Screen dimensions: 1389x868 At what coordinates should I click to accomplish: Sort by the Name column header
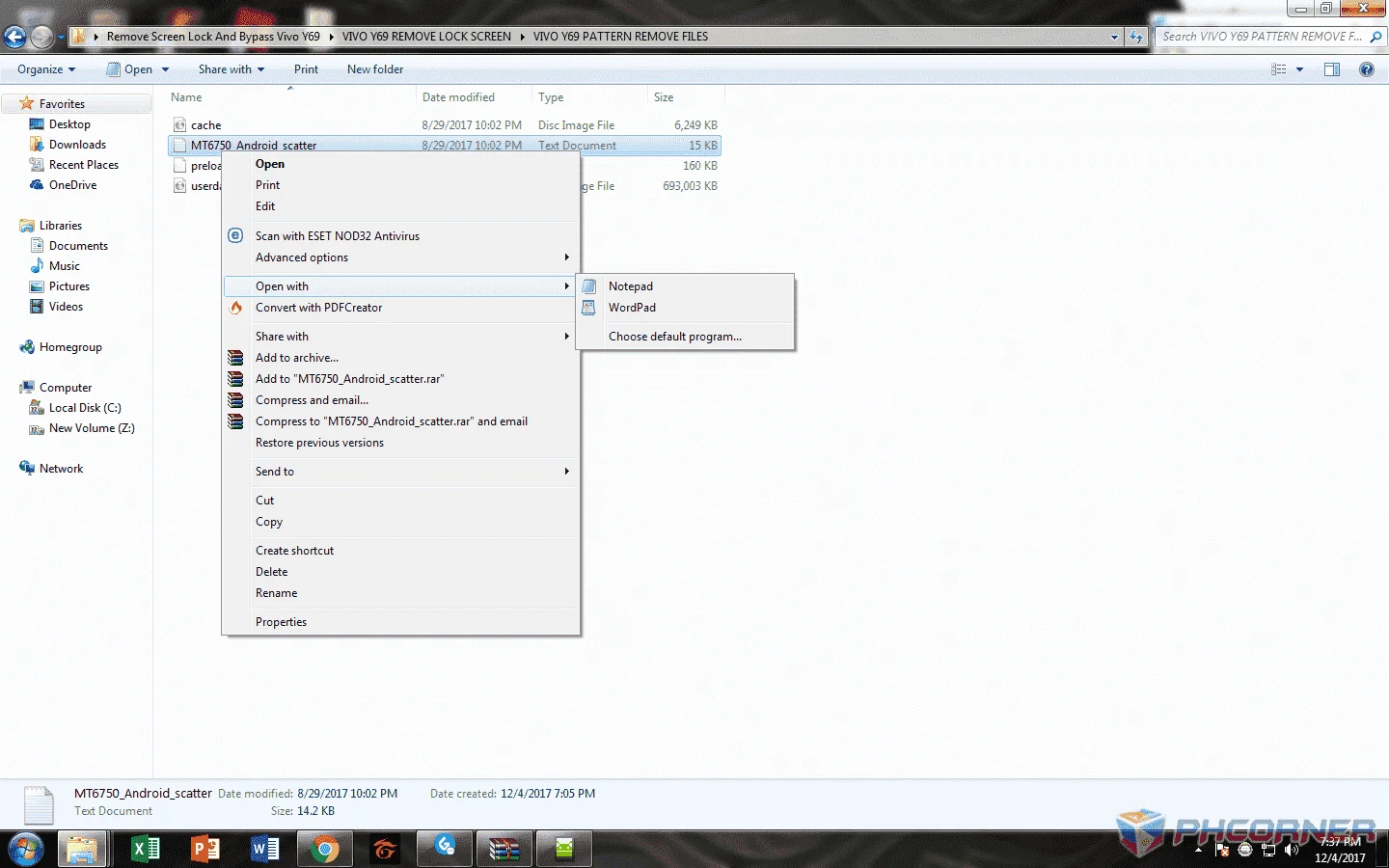186,97
